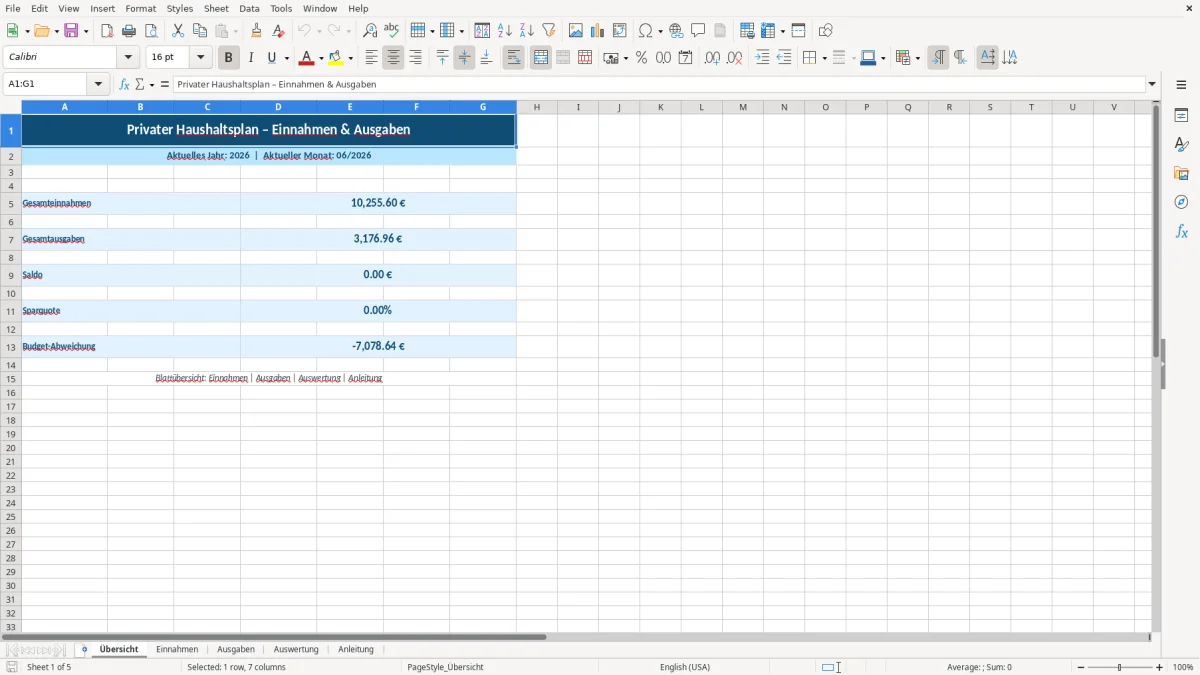Toggle print preview
The image size is (1200, 675).
click(151, 31)
